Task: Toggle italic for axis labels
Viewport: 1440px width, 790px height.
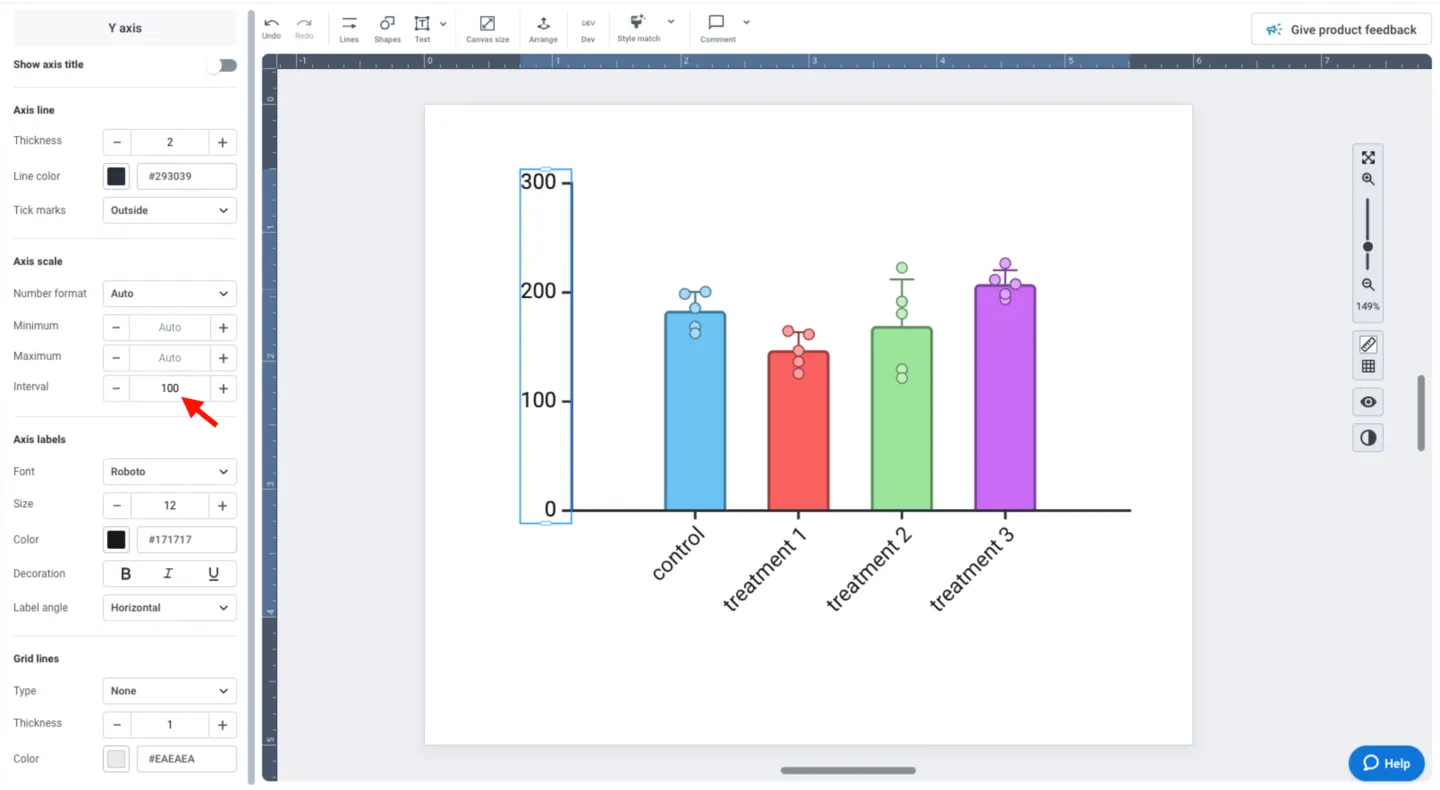Action: point(168,573)
